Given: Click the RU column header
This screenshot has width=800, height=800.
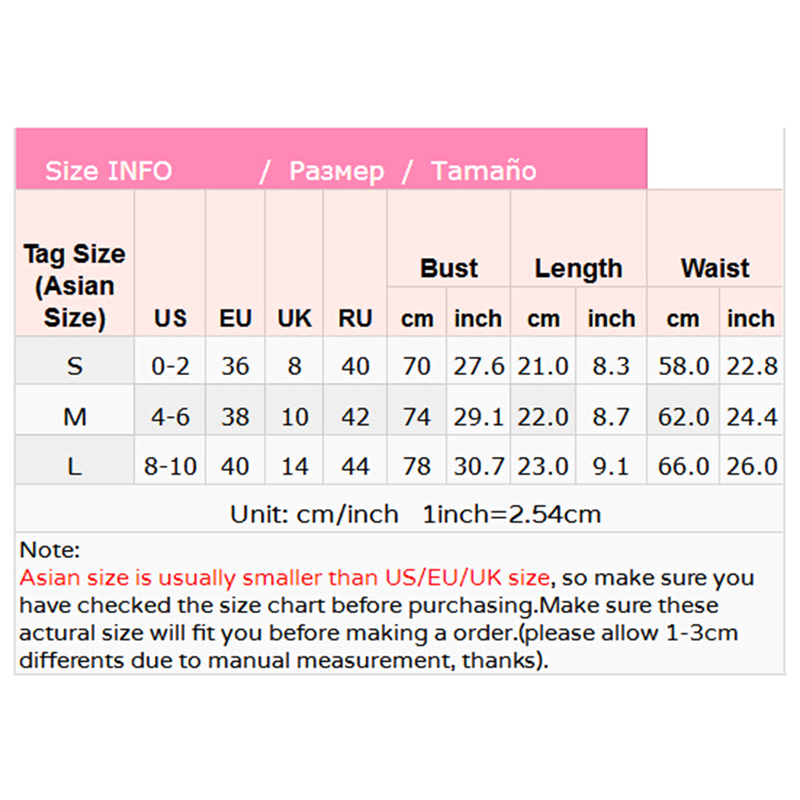Looking at the screenshot, I should tap(355, 319).
